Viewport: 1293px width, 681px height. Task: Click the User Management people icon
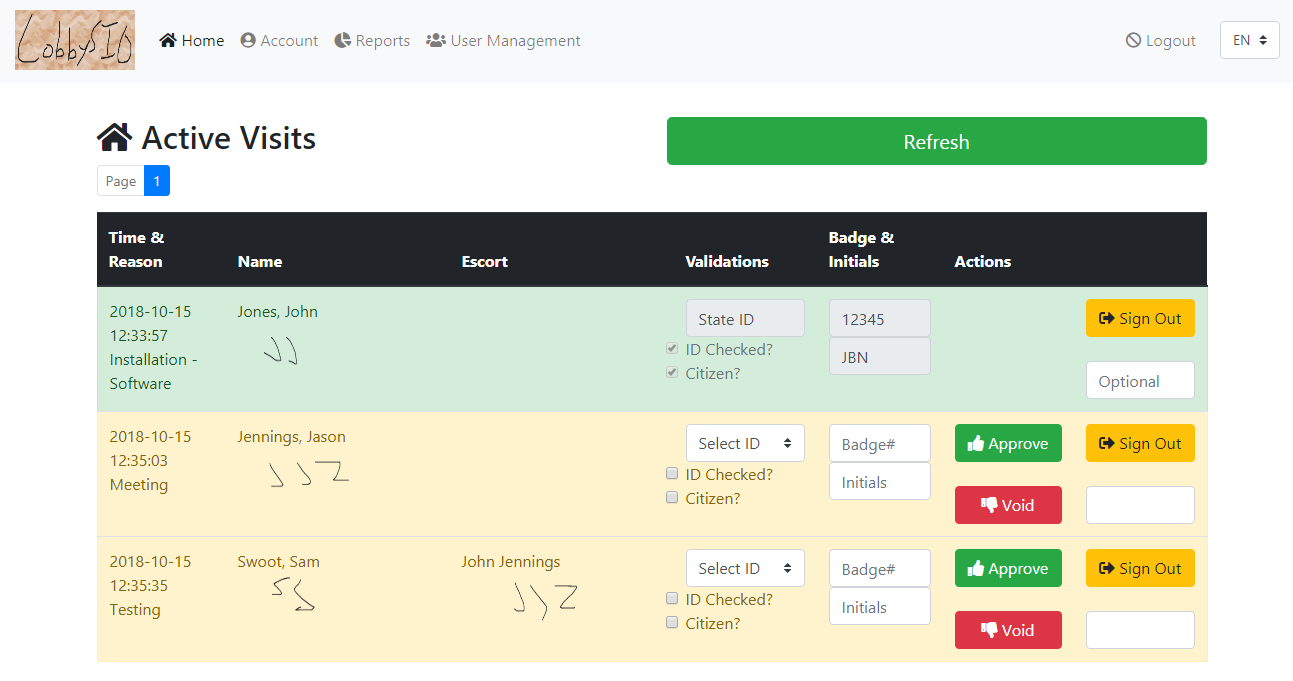click(x=435, y=40)
